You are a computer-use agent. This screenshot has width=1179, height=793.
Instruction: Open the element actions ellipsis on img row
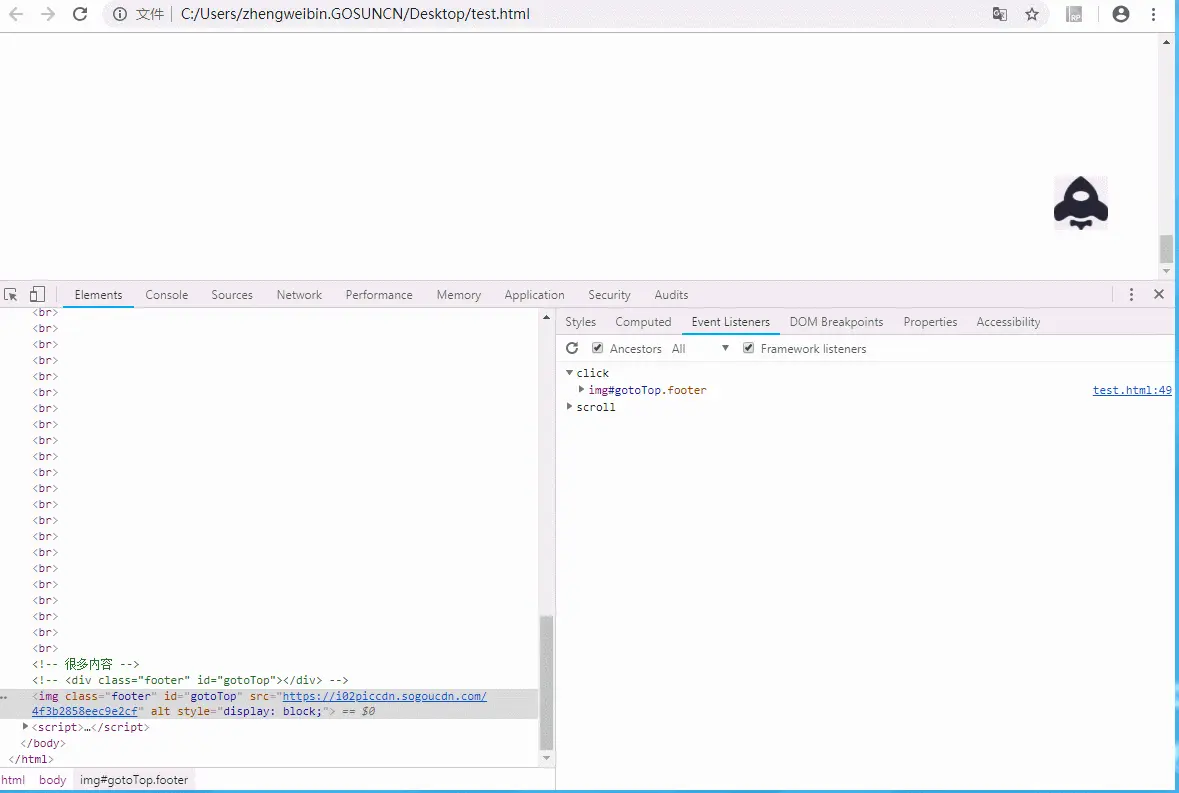pos(4,698)
